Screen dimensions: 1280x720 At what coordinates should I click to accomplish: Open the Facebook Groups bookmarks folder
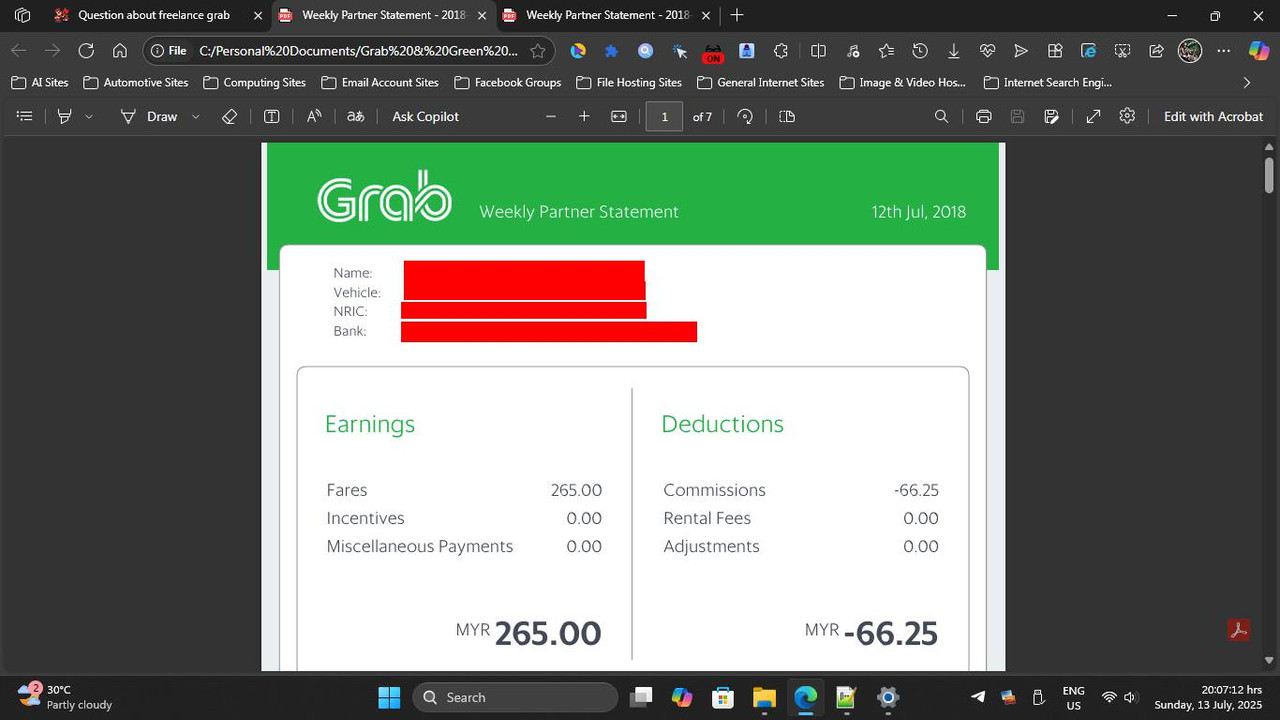pyautogui.click(x=507, y=83)
